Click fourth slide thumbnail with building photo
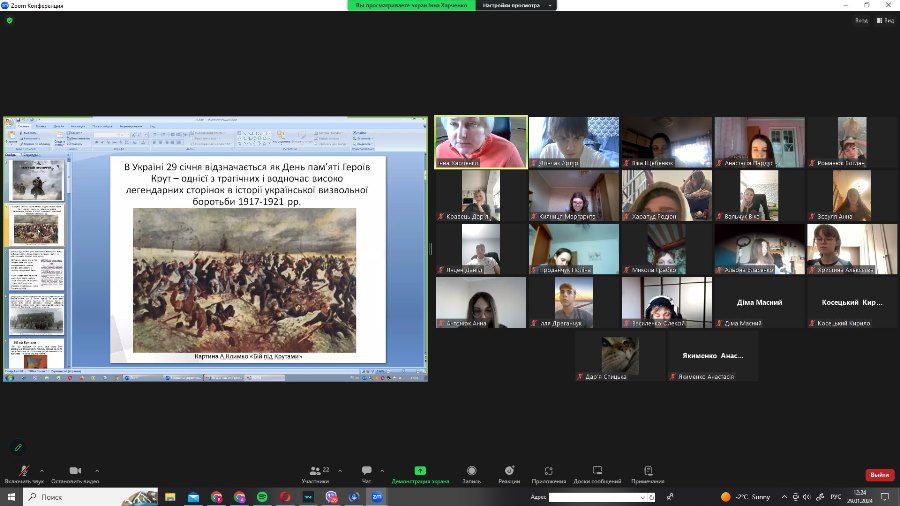900x506 pixels. point(36,314)
